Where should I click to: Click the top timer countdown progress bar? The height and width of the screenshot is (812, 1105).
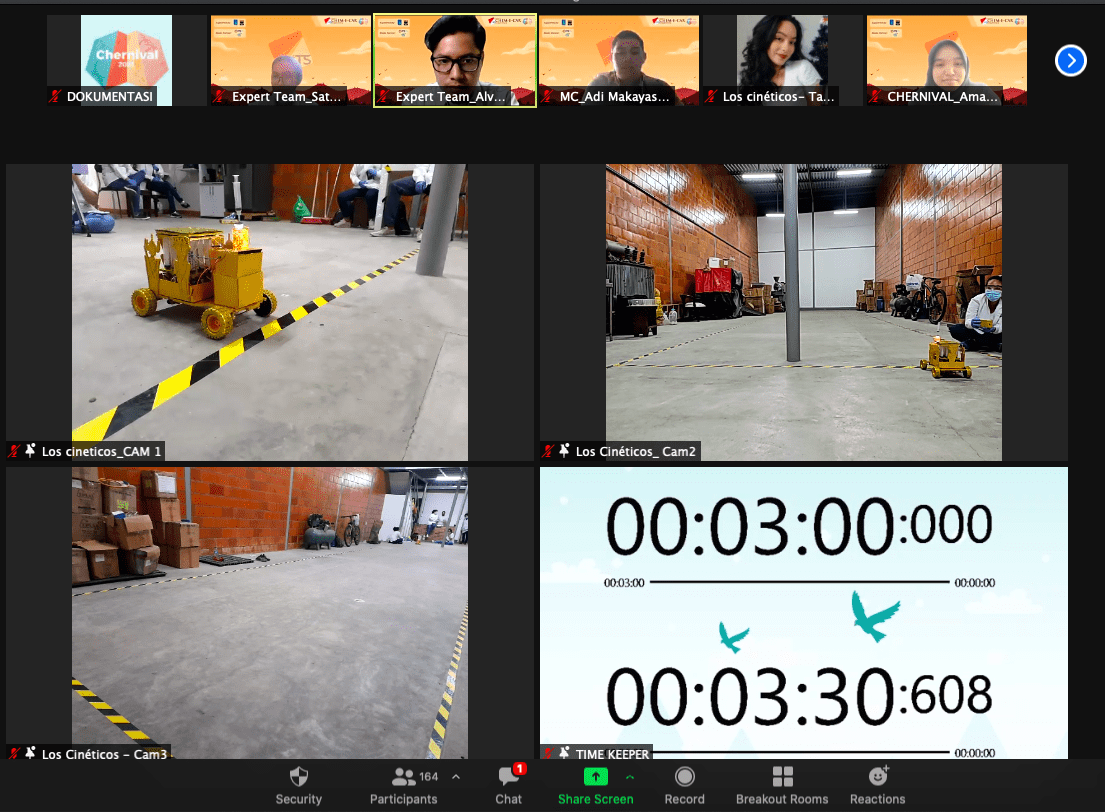pyautogui.click(x=799, y=582)
